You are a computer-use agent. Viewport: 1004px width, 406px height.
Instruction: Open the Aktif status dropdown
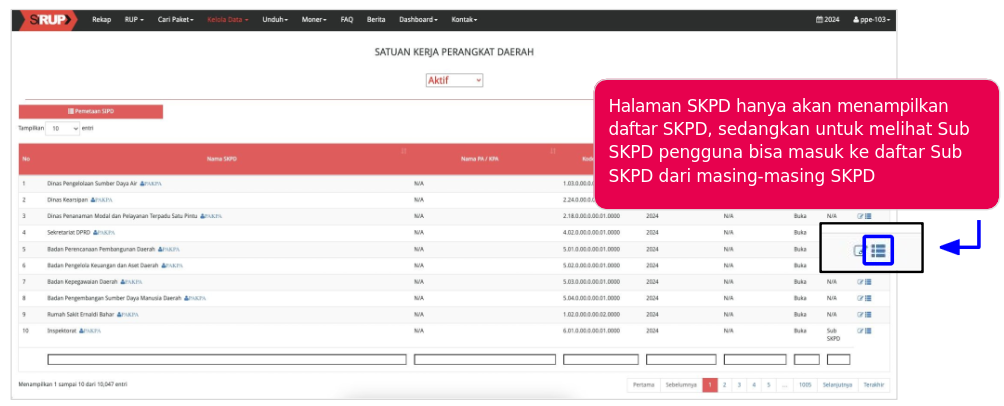pos(454,80)
